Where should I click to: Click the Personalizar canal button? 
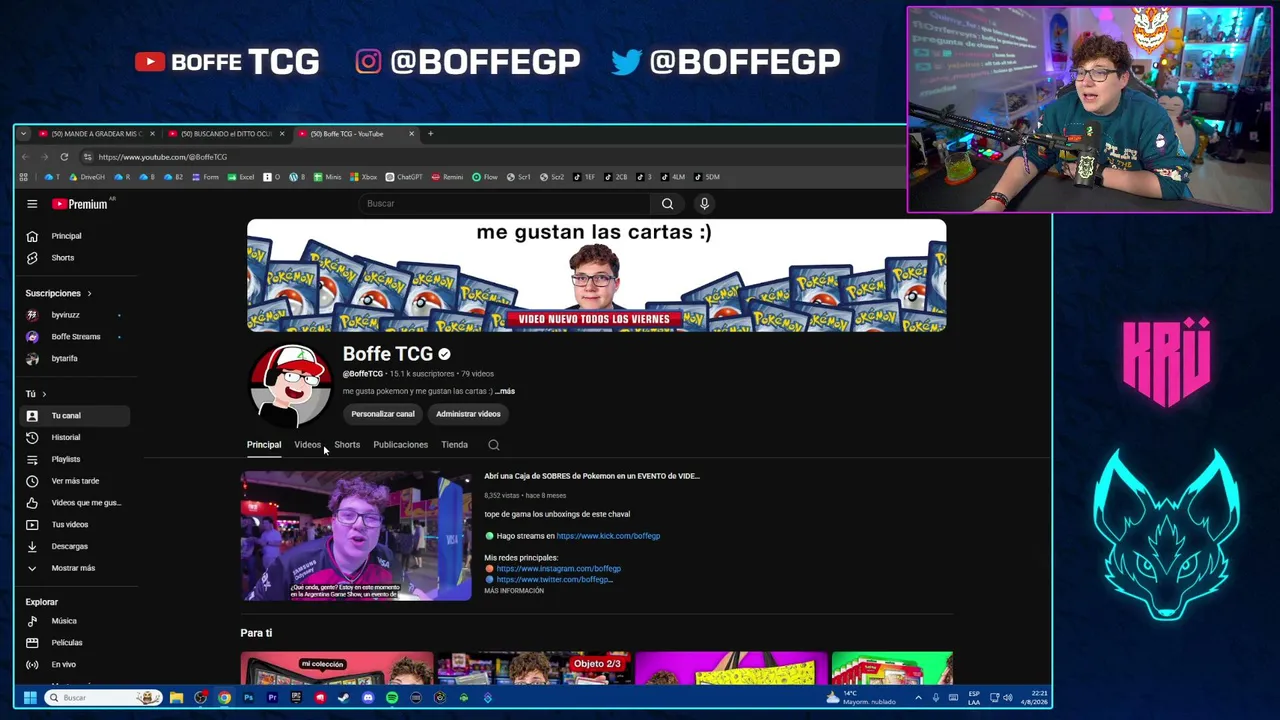pyautogui.click(x=383, y=414)
